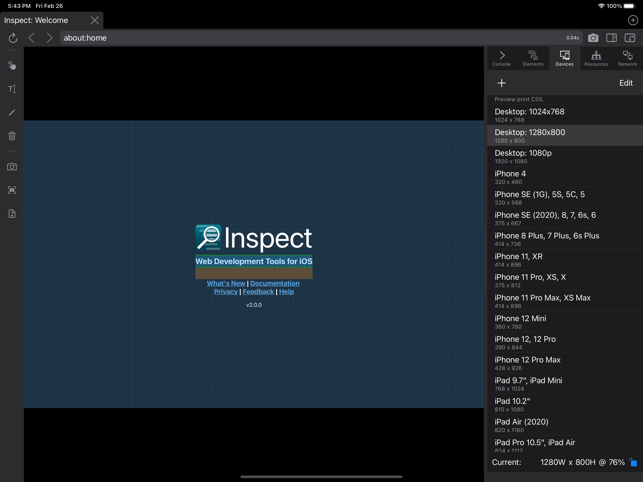Switch to the Resources tab
This screenshot has height=482, width=643.
[x=596, y=59]
